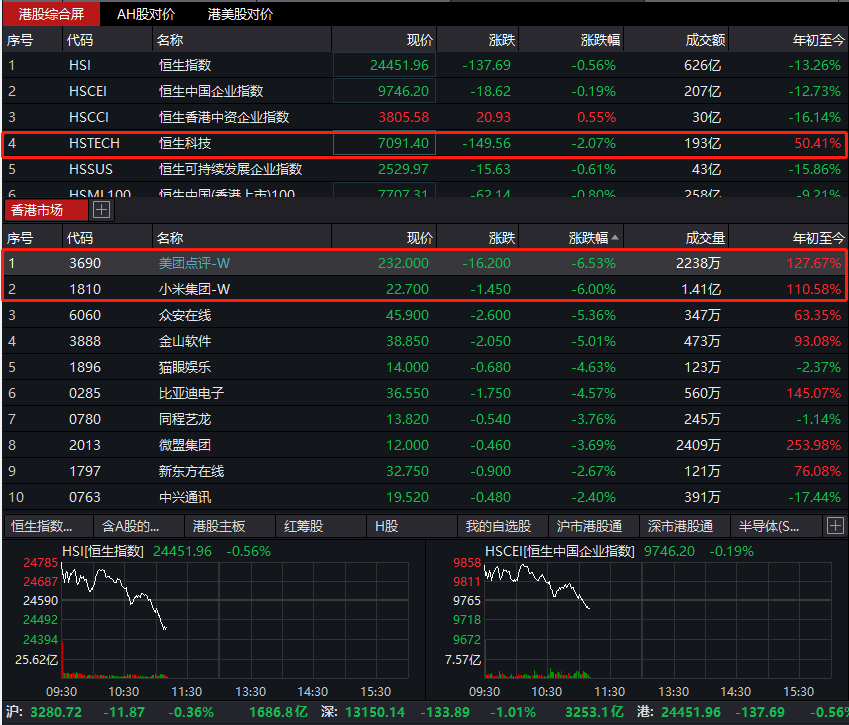Switch to the 港股主板 tab
The width and height of the screenshot is (849, 725).
pos(230,526)
